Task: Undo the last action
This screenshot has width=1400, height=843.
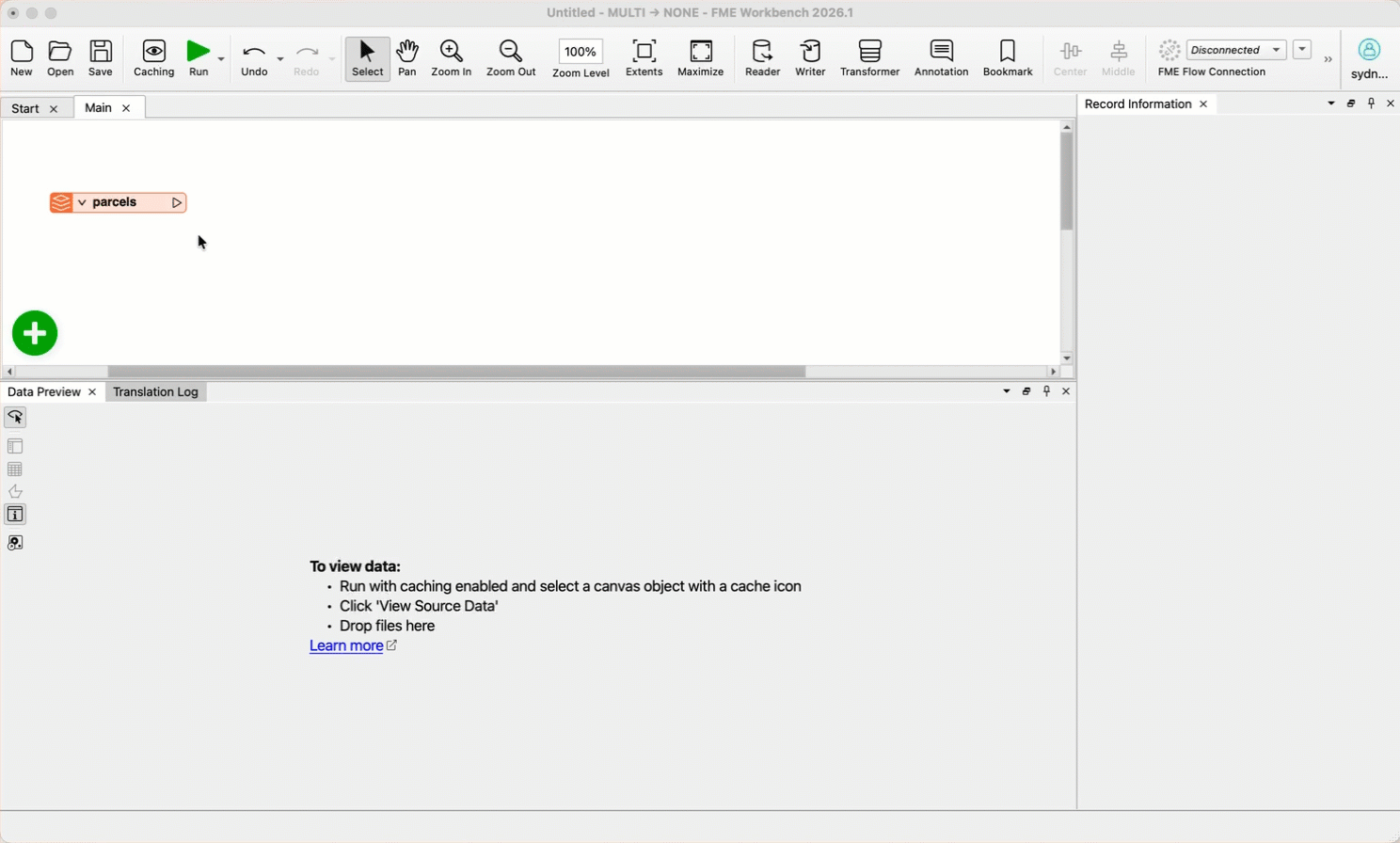Action: 254,58
